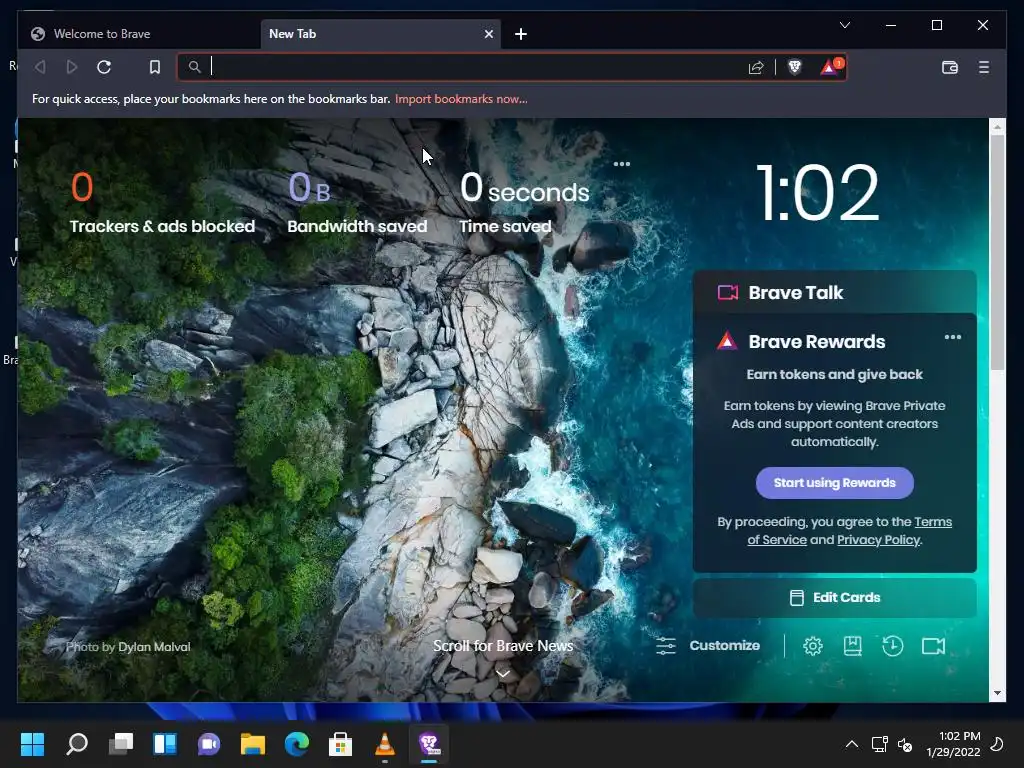
Task: Click the Customize button
Action: coord(708,646)
